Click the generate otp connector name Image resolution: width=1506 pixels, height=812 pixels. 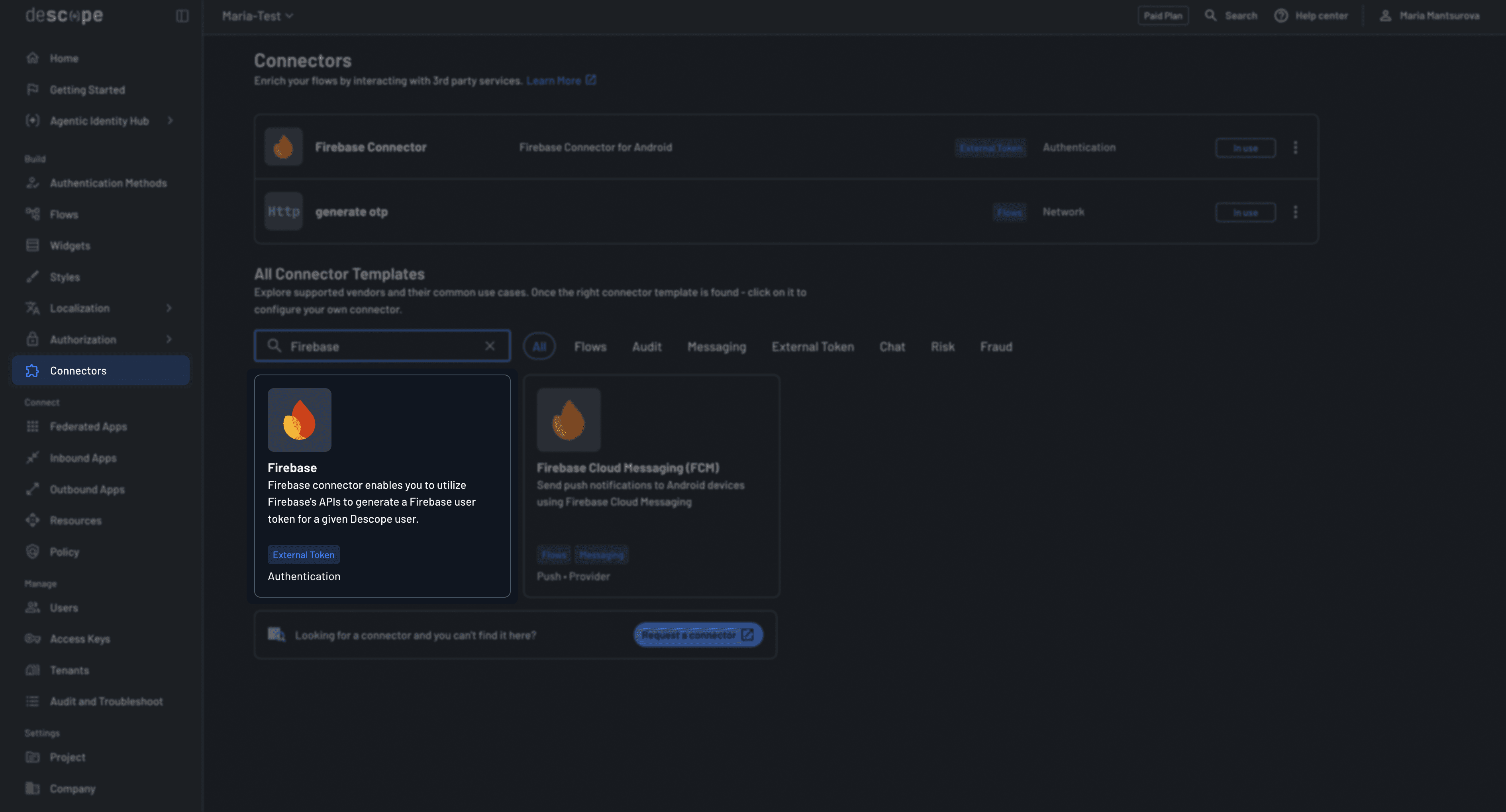click(351, 212)
